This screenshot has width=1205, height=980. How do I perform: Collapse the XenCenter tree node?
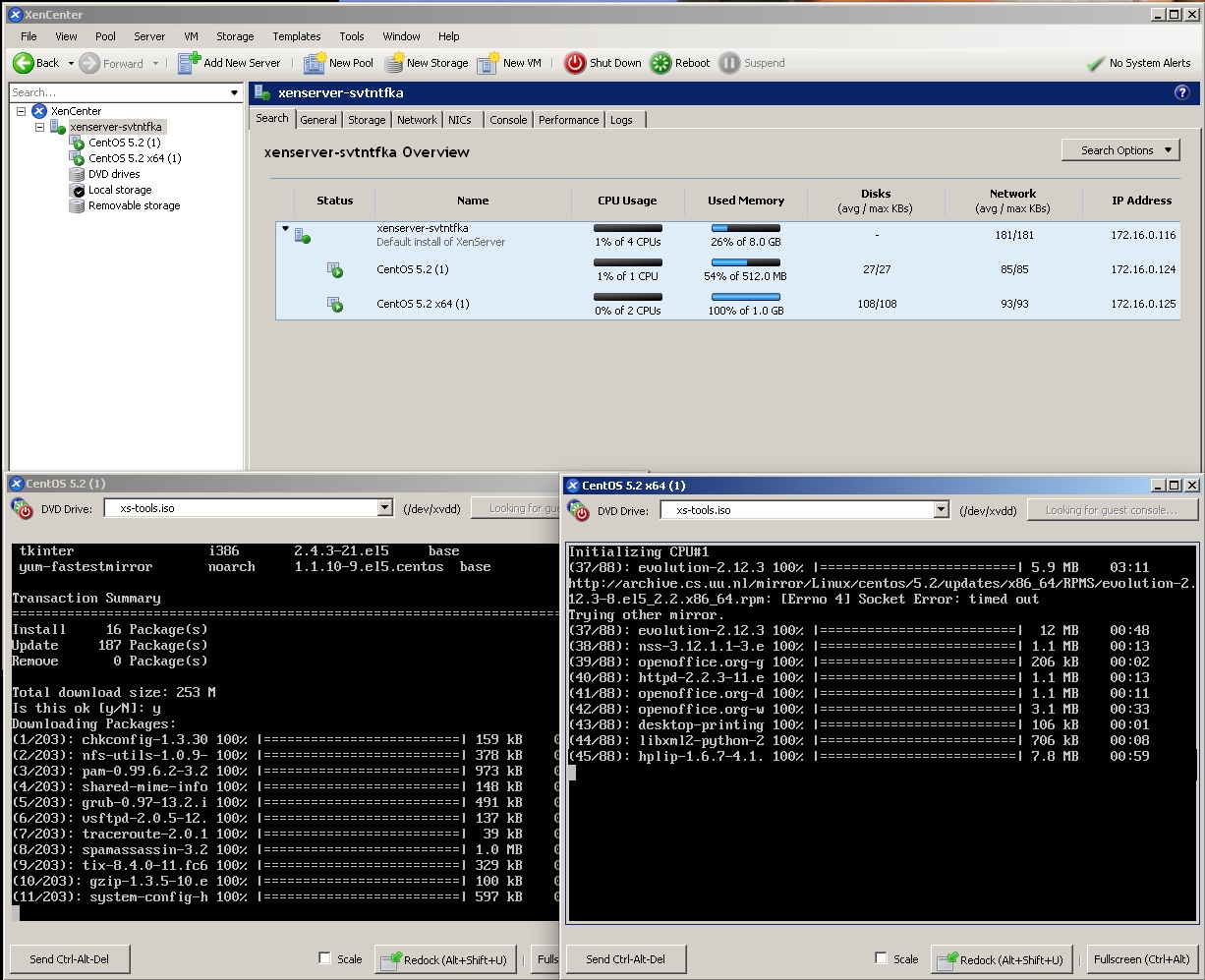(x=21, y=111)
